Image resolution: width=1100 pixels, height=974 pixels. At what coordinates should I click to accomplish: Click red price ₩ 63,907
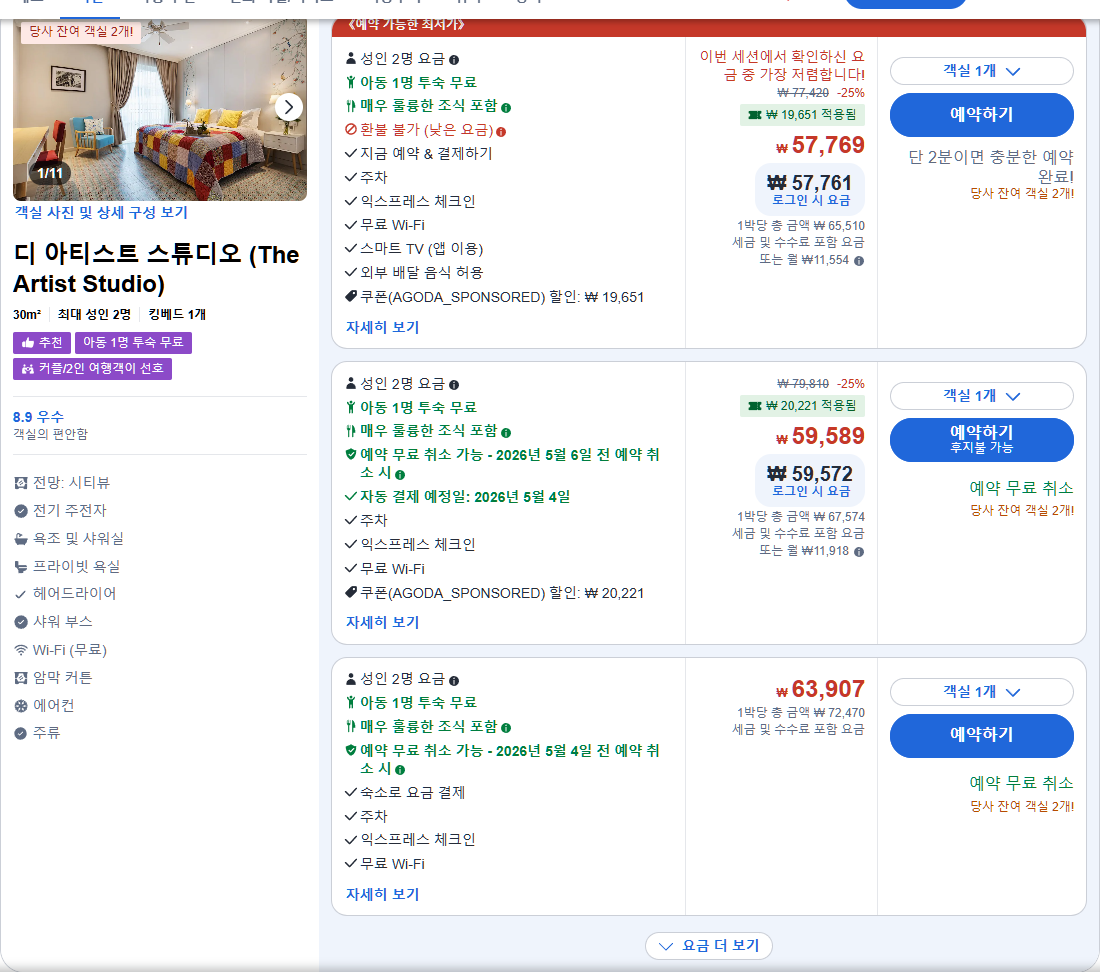pos(820,689)
